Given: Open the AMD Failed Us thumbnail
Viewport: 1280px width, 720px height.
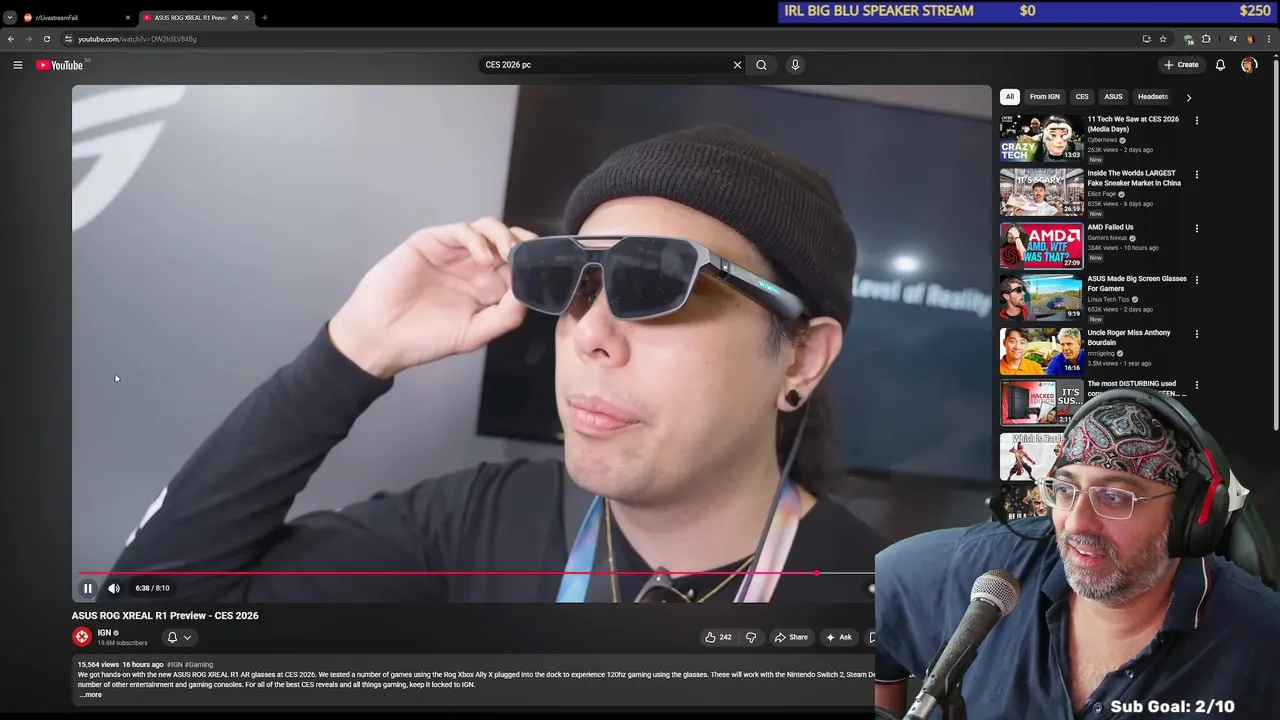Looking at the screenshot, I should pyautogui.click(x=1041, y=245).
